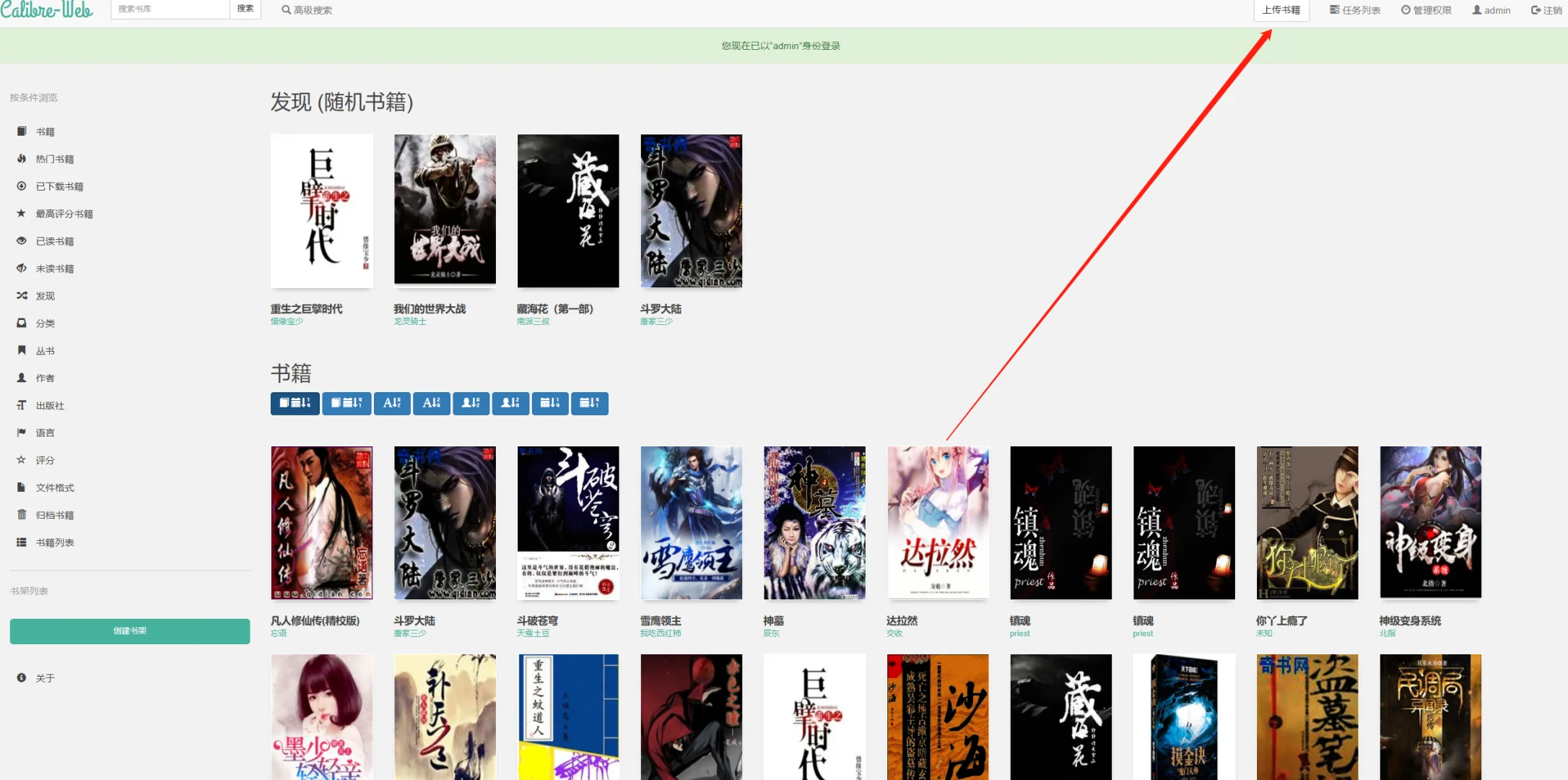Open 神墓 book cover
The width and height of the screenshot is (1568, 780).
click(x=814, y=523)
